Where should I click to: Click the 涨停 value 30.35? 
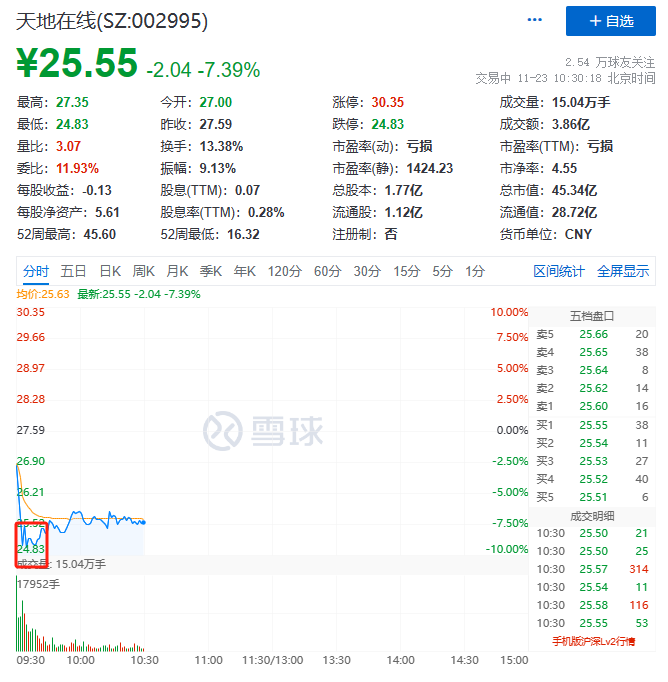tap(387, 102)
